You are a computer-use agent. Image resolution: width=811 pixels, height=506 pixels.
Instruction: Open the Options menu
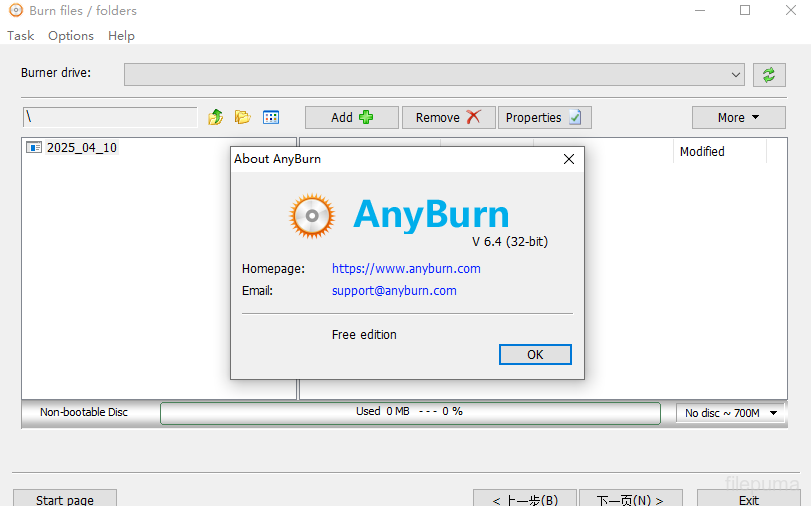[71, 36]
